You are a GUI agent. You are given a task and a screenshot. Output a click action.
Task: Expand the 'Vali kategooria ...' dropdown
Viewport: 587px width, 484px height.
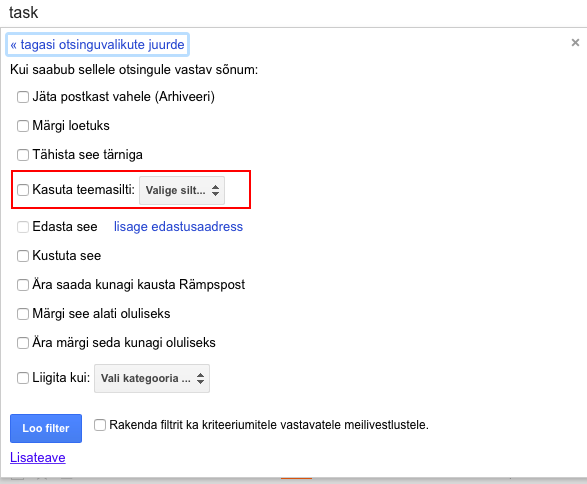(x=152, y=378)
